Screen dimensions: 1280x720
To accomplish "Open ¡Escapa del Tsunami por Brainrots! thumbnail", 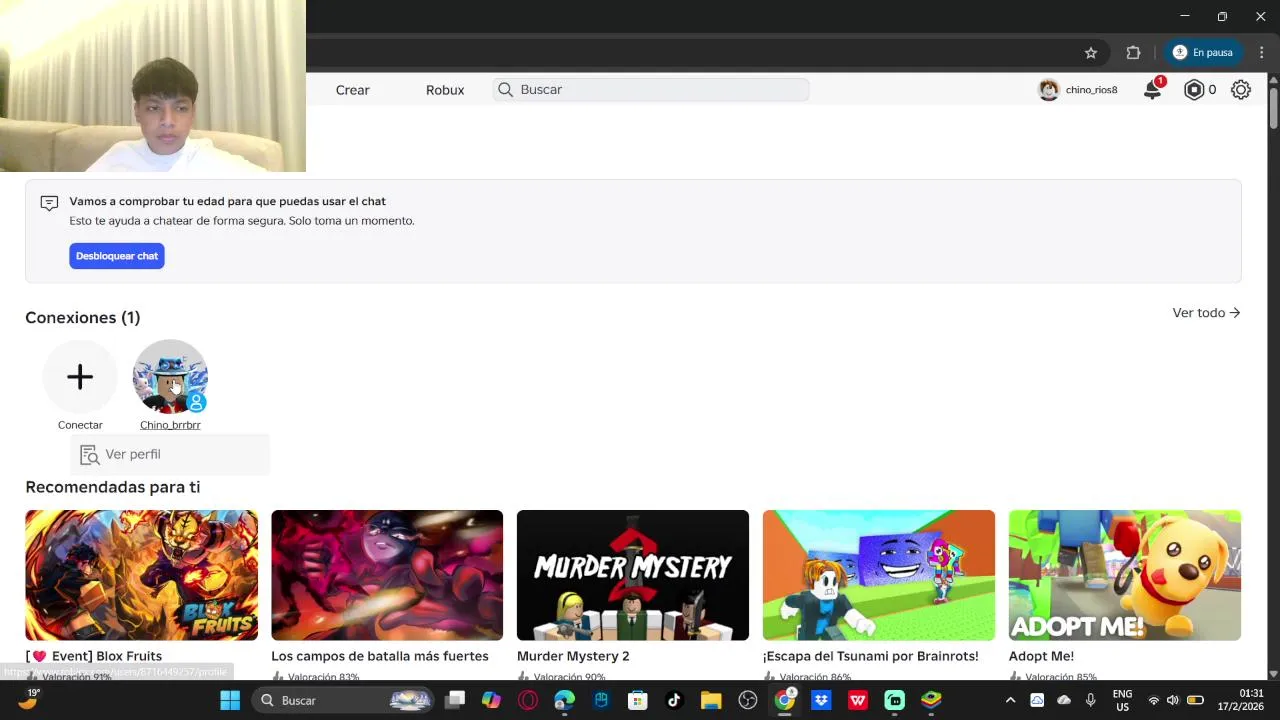I will tap(879, 575).
